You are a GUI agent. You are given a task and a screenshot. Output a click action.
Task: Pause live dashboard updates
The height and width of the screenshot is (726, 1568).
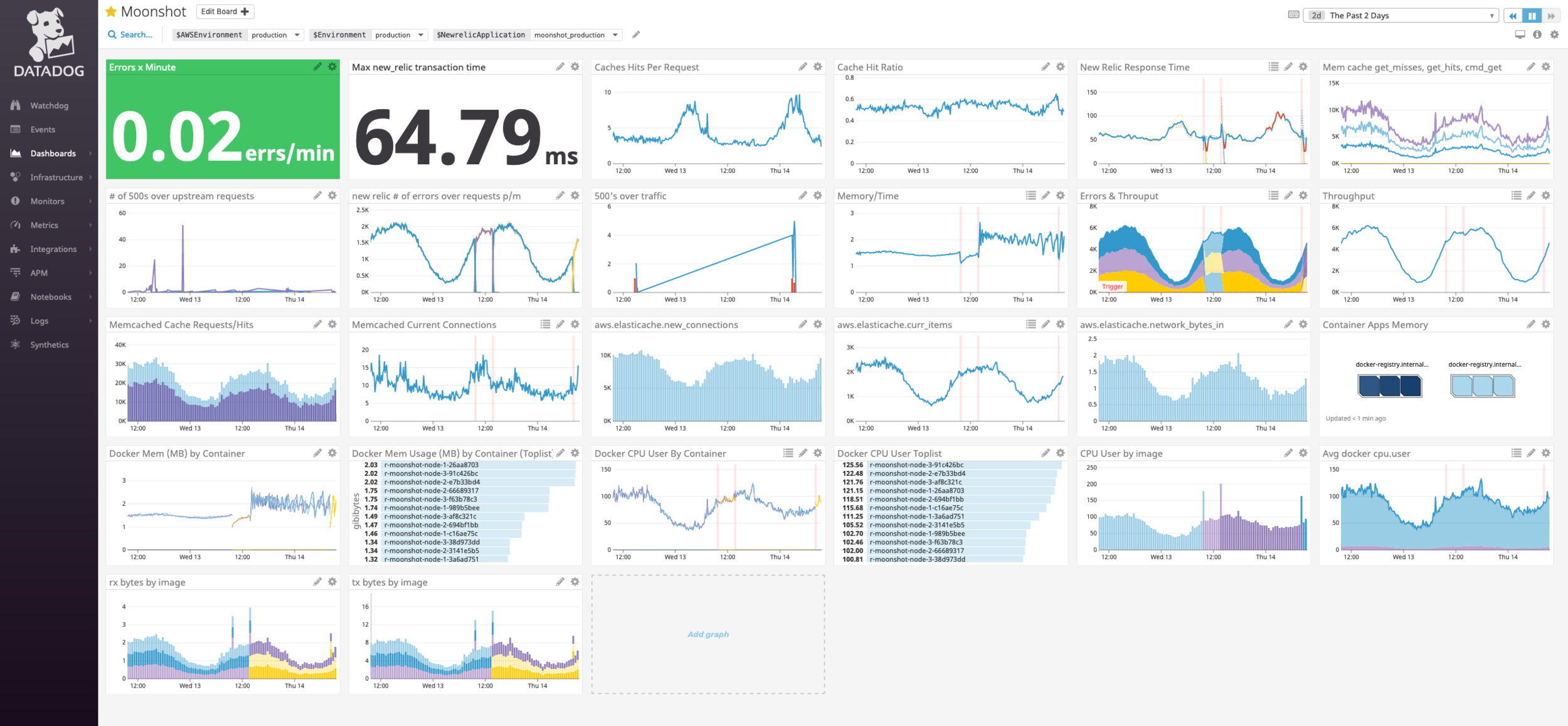point(1532,16)
